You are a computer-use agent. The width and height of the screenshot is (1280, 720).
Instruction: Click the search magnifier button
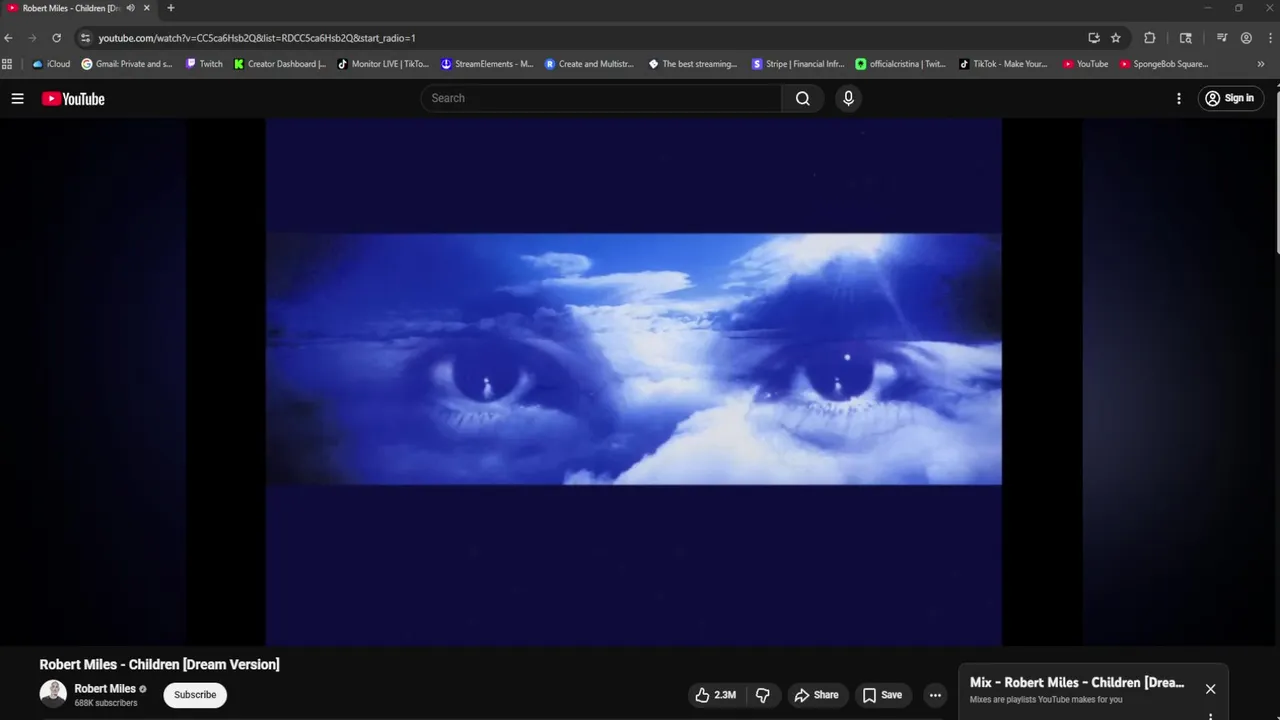point(803,98)
